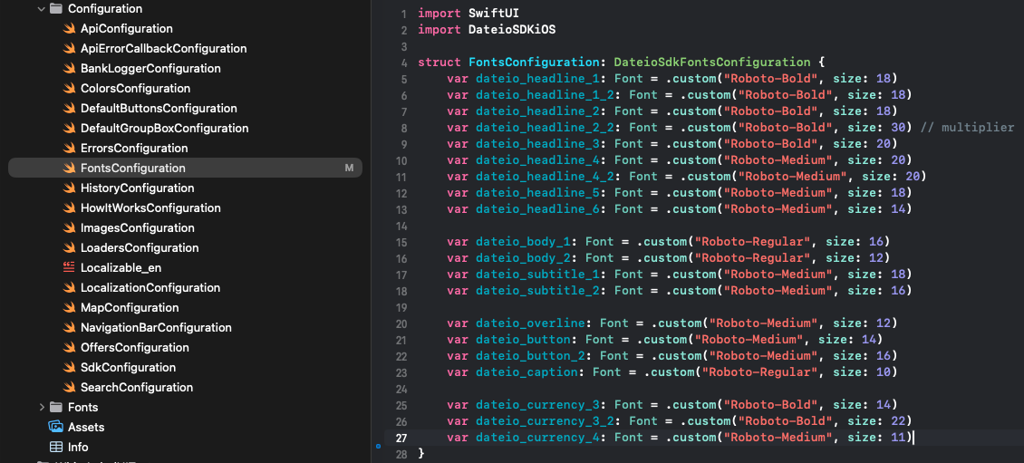Open HowItWorksConfiguration file
Image resolution: width=1024 pixels, height=463 pixels.
(x=150, y=208)
